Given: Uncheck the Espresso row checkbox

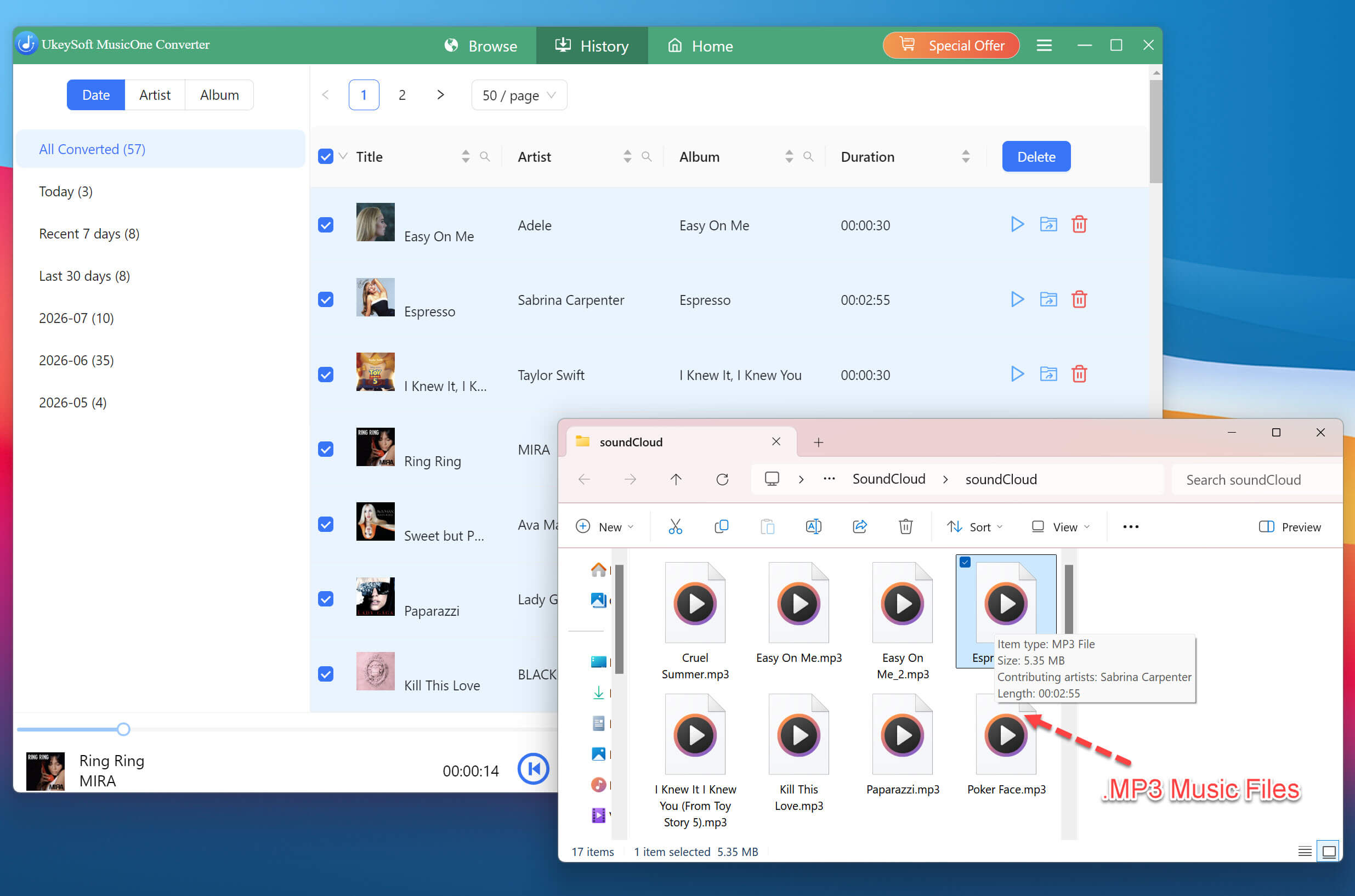Looking at the screenshot, I should [x=326, y=300].
